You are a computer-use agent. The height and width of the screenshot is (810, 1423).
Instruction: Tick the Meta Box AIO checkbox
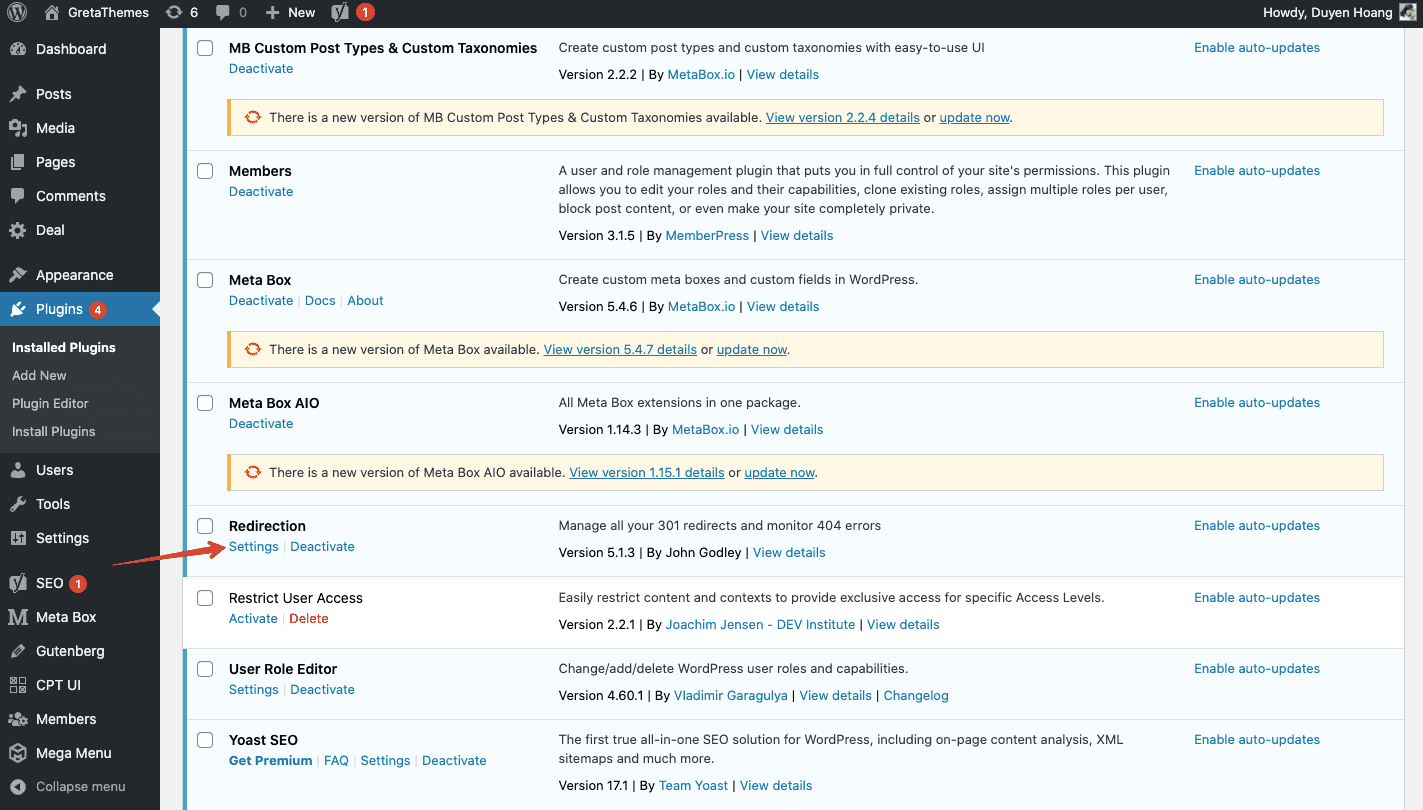pos(205,403)
